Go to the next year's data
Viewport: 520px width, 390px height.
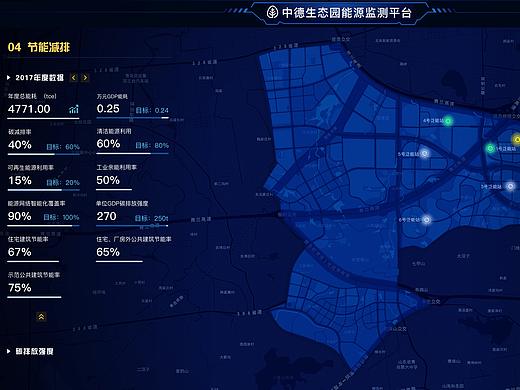(85, 78)
